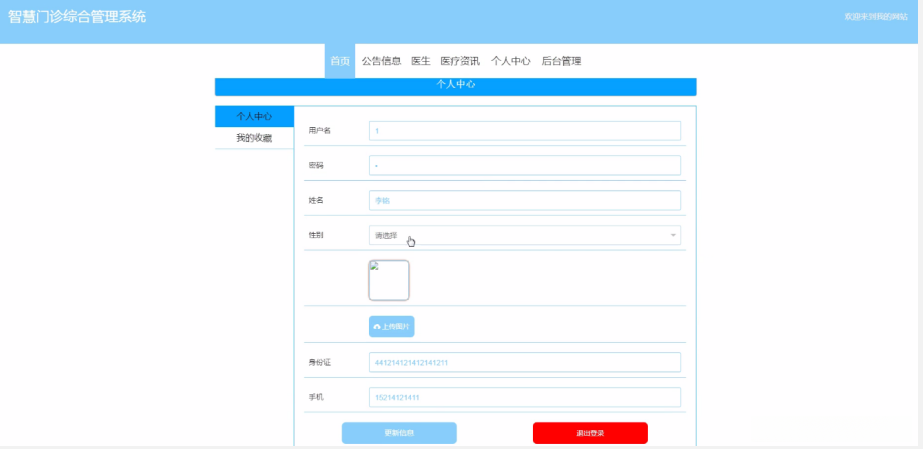Open the 首页 navigation tab
Viewport: 923px width, 449px height.
[340, 61]
